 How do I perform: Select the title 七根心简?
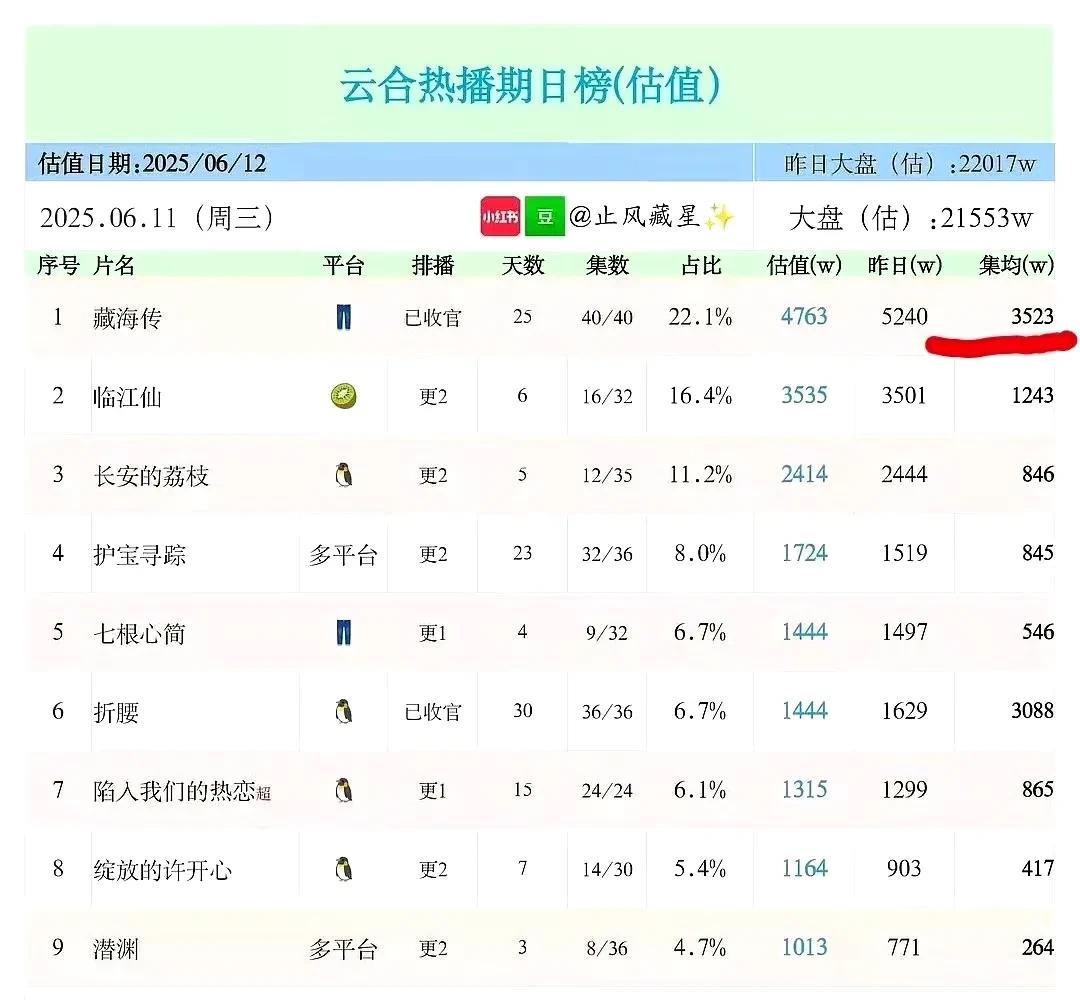(140, 634)
